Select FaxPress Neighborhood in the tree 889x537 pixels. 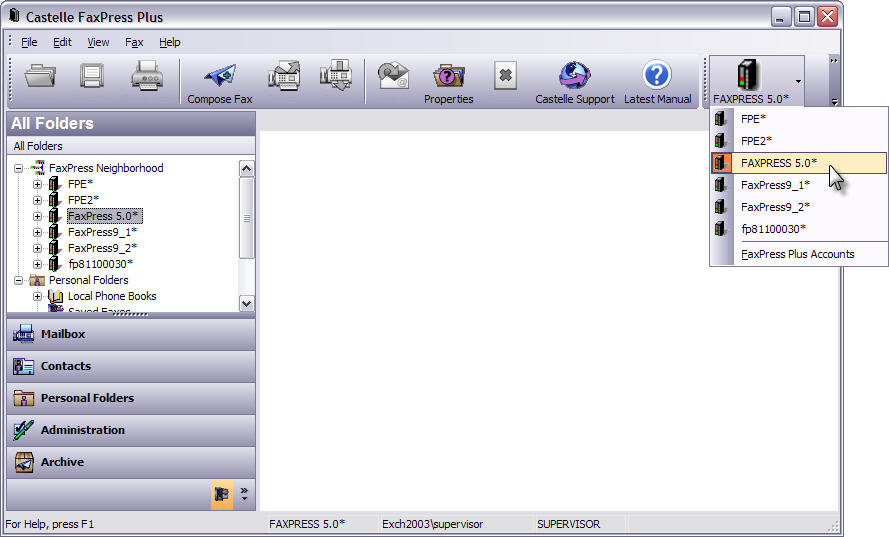pos(106,168)
